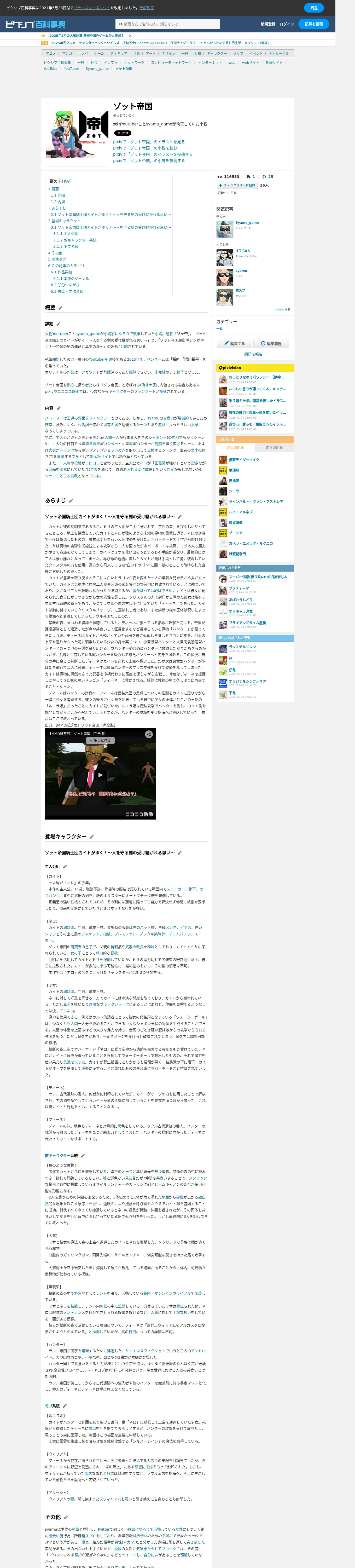This screenshot has width=355, height=1568.
Task: Play the embedded Niconico video
Action: pyautogui.click(x=101, y=775)
